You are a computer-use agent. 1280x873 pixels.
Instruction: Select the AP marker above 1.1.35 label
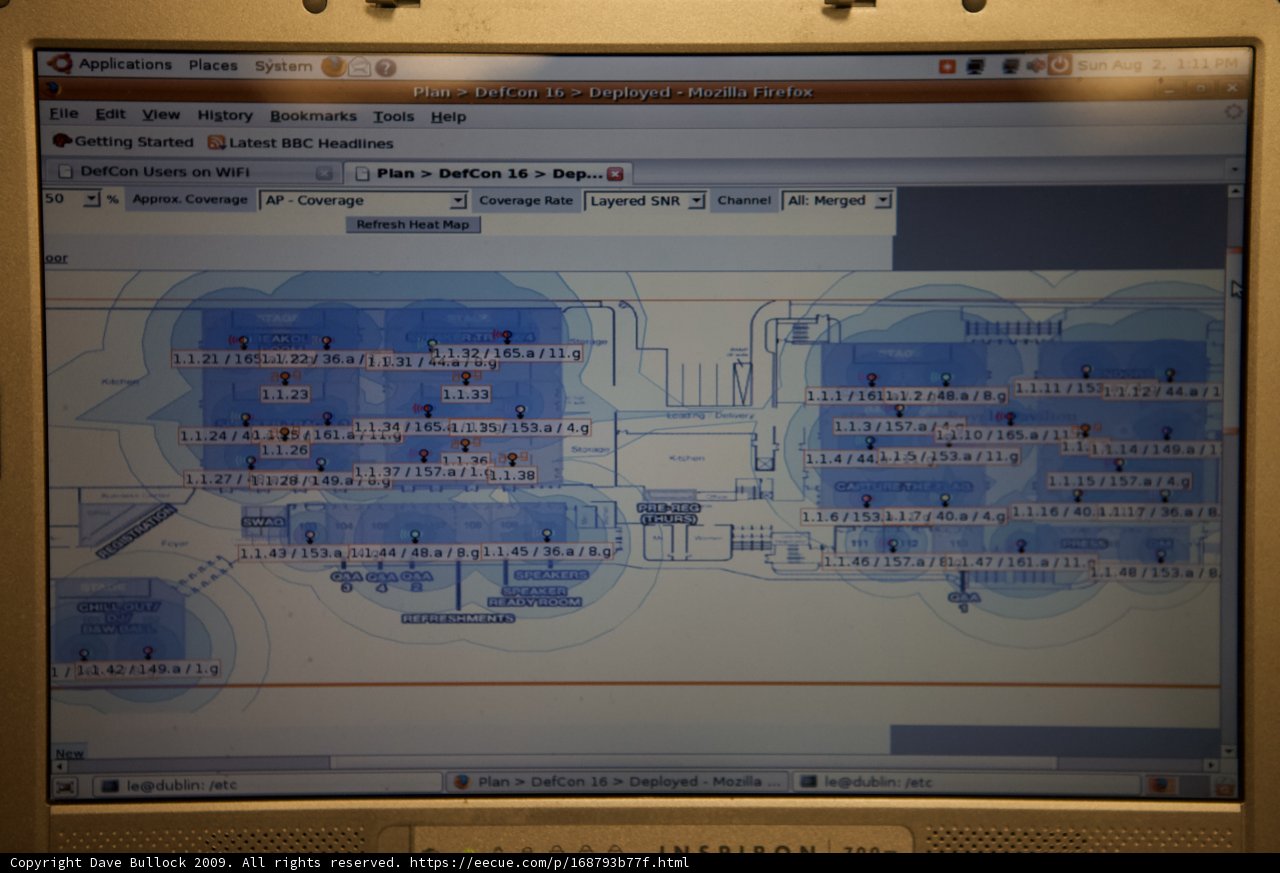[x=520, y=410]
